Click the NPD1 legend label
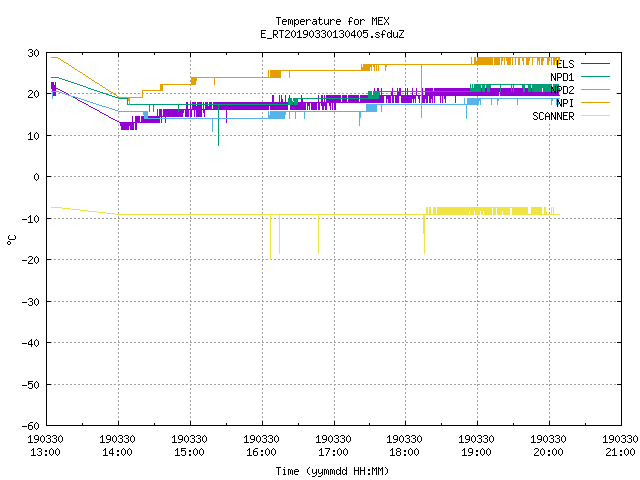This screenshot has height=480, width=640. [x=562, y=77]
